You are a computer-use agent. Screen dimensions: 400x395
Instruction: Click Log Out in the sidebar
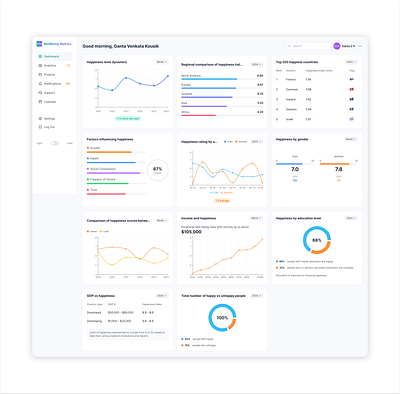click(x=54, y=127)
